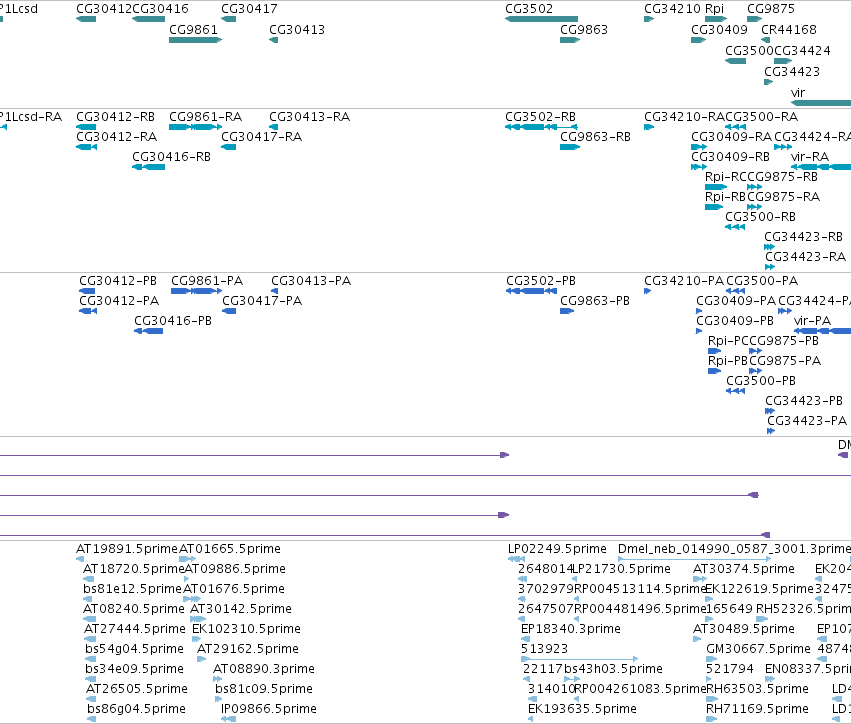Click the AT01665.5prime EST label
Screen dimensions: 851x724
[230, 549]
